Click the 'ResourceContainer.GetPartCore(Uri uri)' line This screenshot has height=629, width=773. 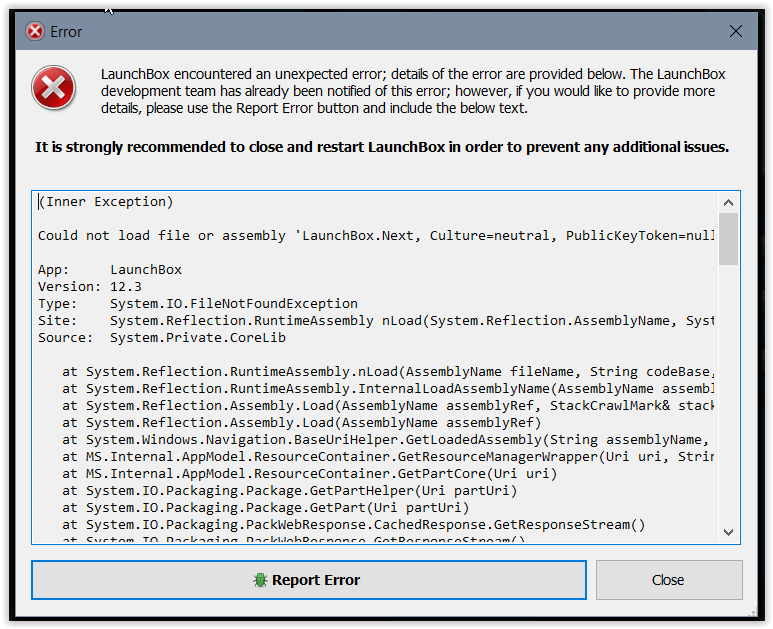point(310,474)
